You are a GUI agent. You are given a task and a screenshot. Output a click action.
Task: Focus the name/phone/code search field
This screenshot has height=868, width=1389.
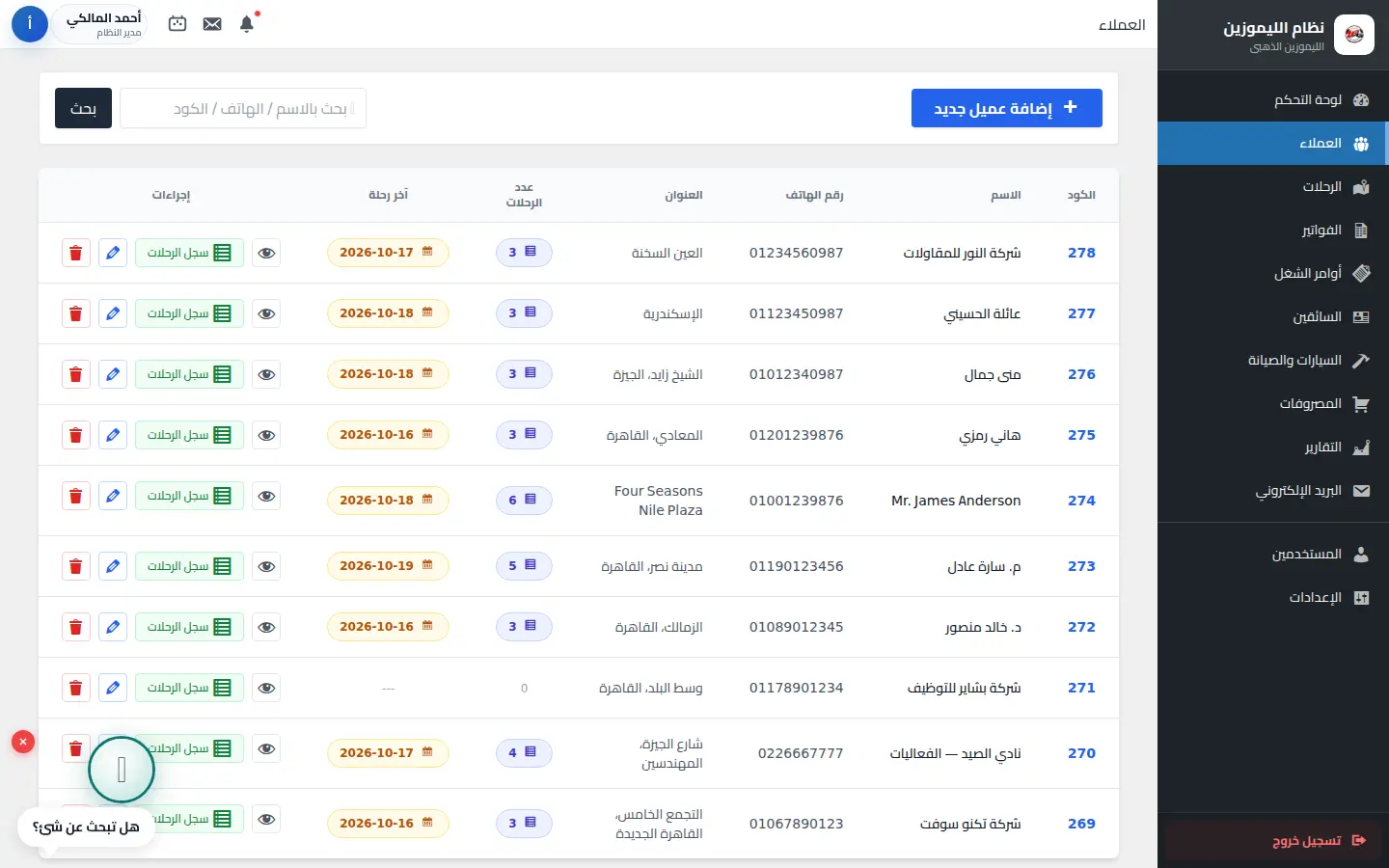click(243, 108)
